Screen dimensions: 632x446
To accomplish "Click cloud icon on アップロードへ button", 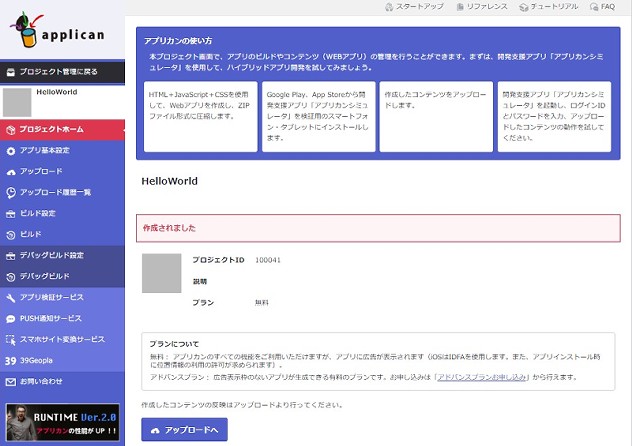I will click(155, 431).
